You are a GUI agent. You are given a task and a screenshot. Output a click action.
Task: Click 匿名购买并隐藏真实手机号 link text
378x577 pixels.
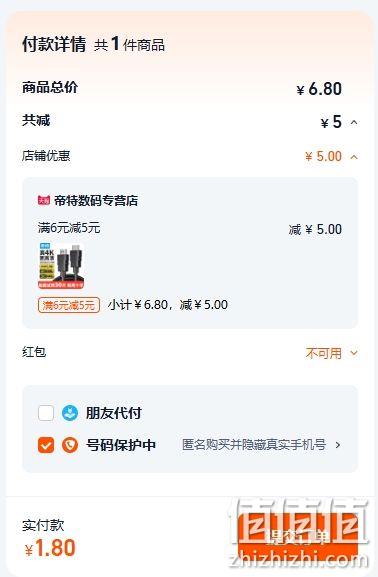click(x=254, y=445)
